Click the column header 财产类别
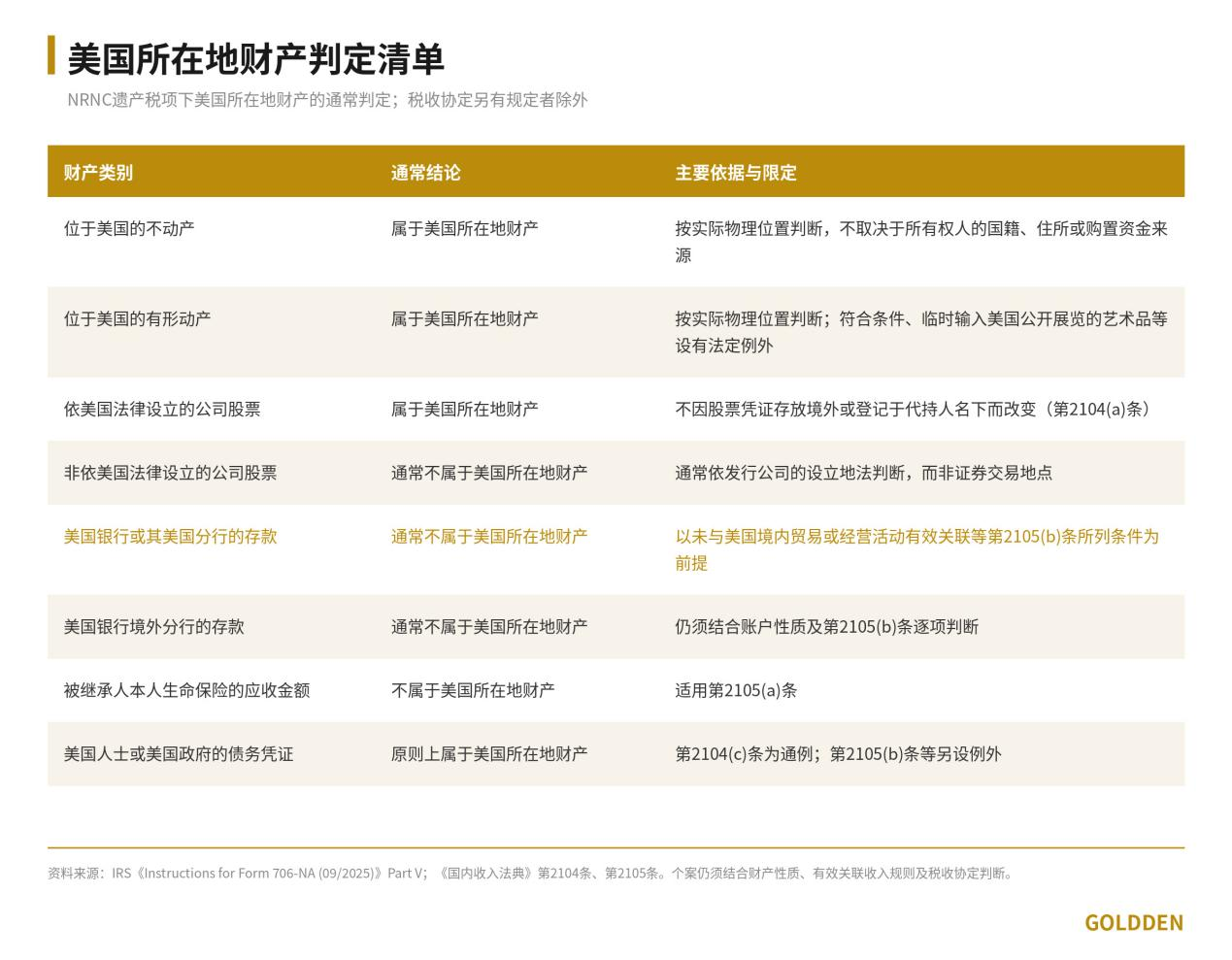Image resolution: width=1232 pixels, height=960 pixels. point(98,173)
